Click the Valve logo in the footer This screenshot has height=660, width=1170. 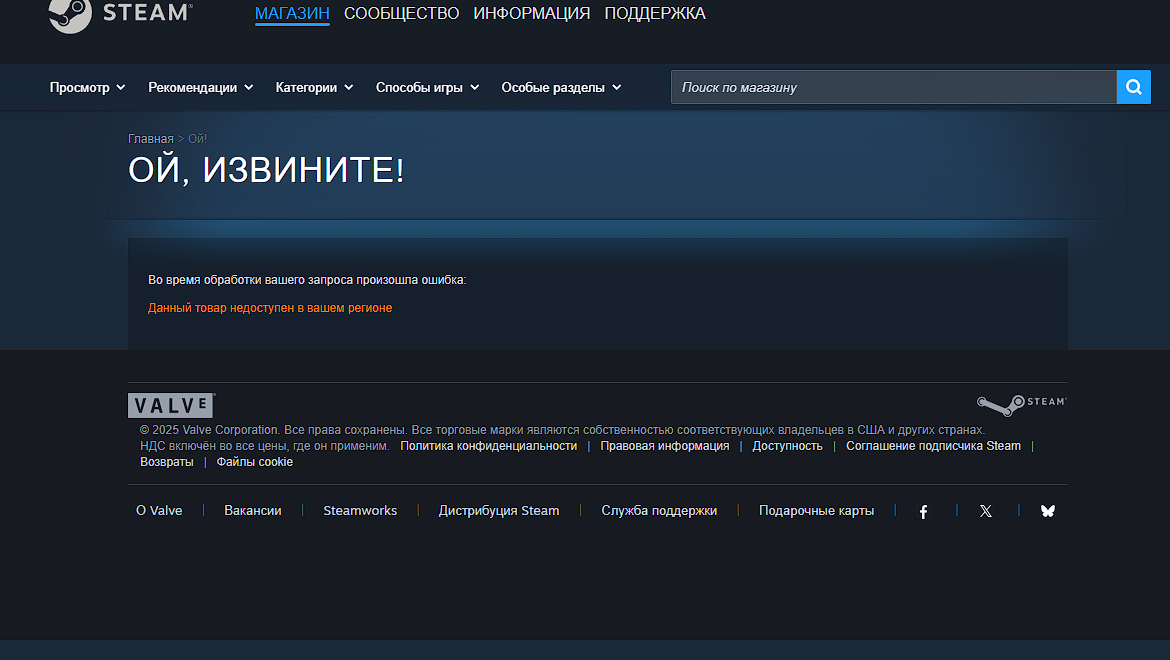[172, 406]
